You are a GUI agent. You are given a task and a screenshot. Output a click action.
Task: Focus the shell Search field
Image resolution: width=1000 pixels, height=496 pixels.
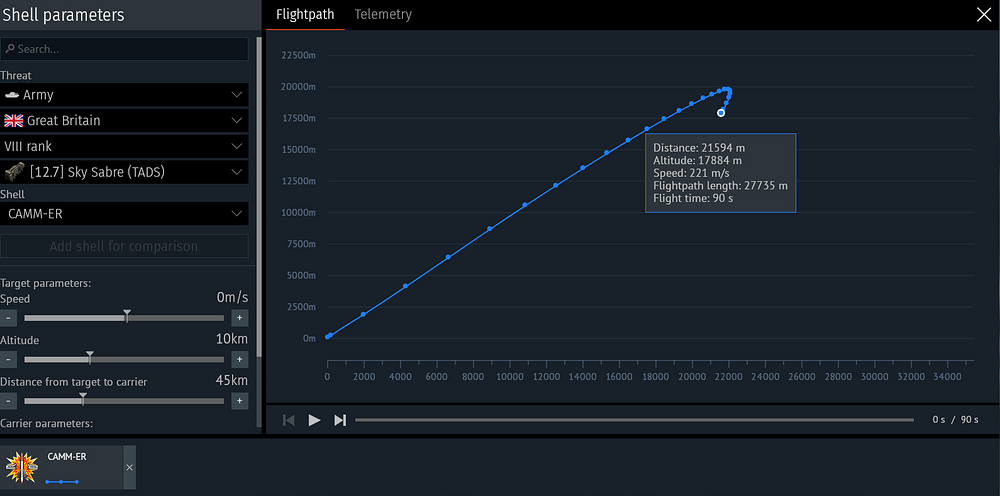[x=124, y=49]
